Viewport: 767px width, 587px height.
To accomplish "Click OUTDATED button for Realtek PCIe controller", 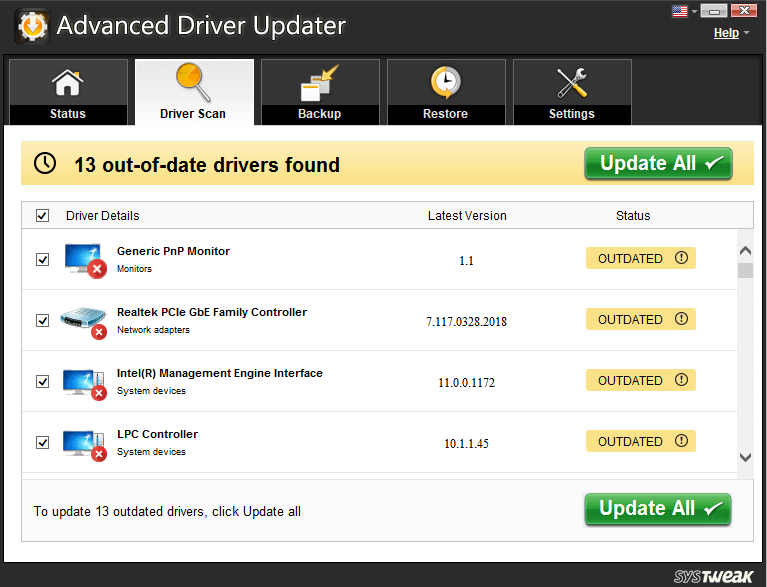I will 641,319.
